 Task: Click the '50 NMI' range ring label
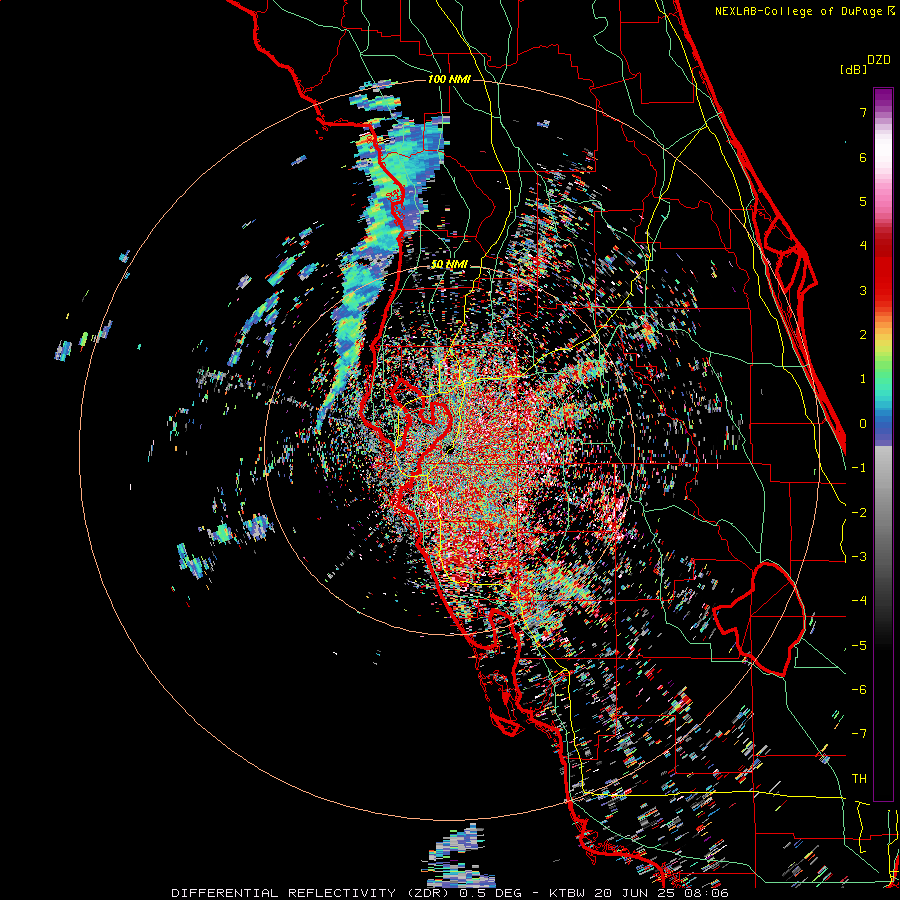(x=449, y=265)
